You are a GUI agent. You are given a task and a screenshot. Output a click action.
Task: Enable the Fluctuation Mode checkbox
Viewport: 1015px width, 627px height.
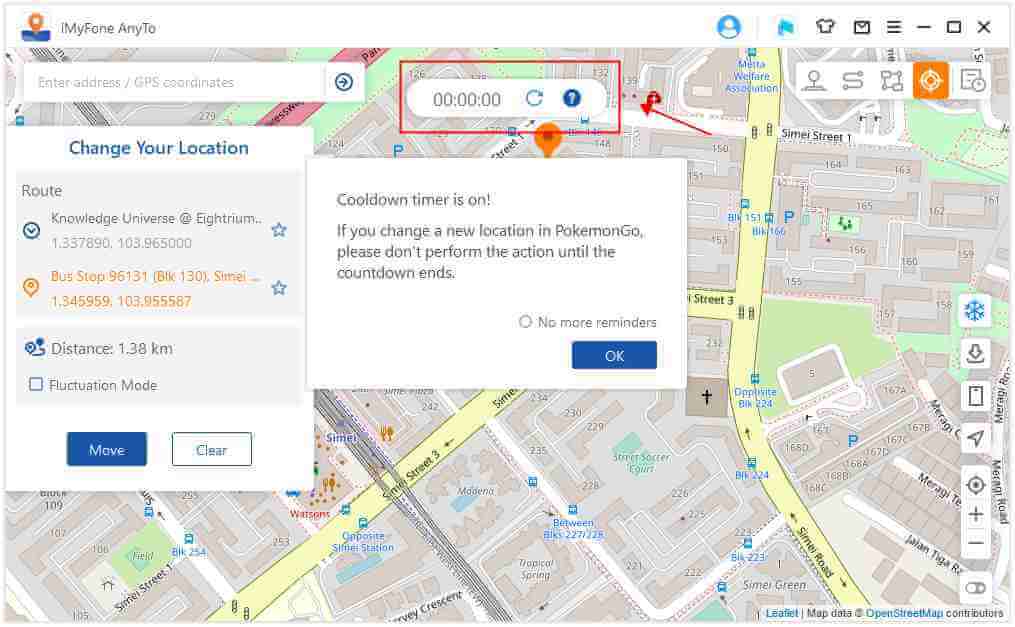point(36,385)
